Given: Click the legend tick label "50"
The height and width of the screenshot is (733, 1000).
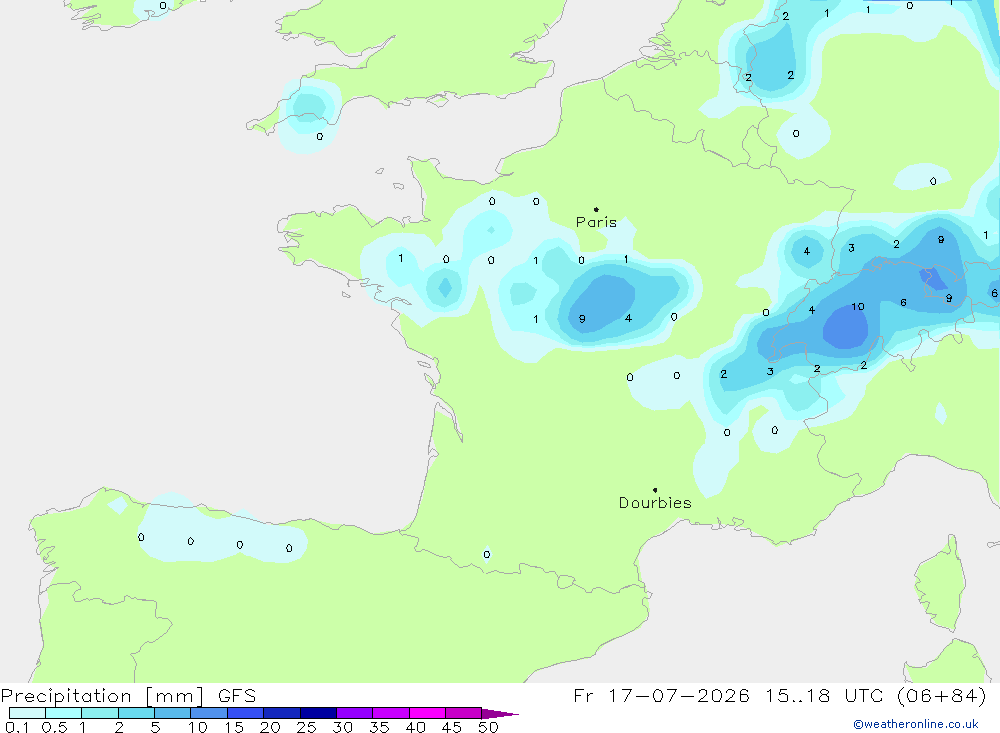Looking at the screenshot, I should pyautogui.click(x=489, y=727).
